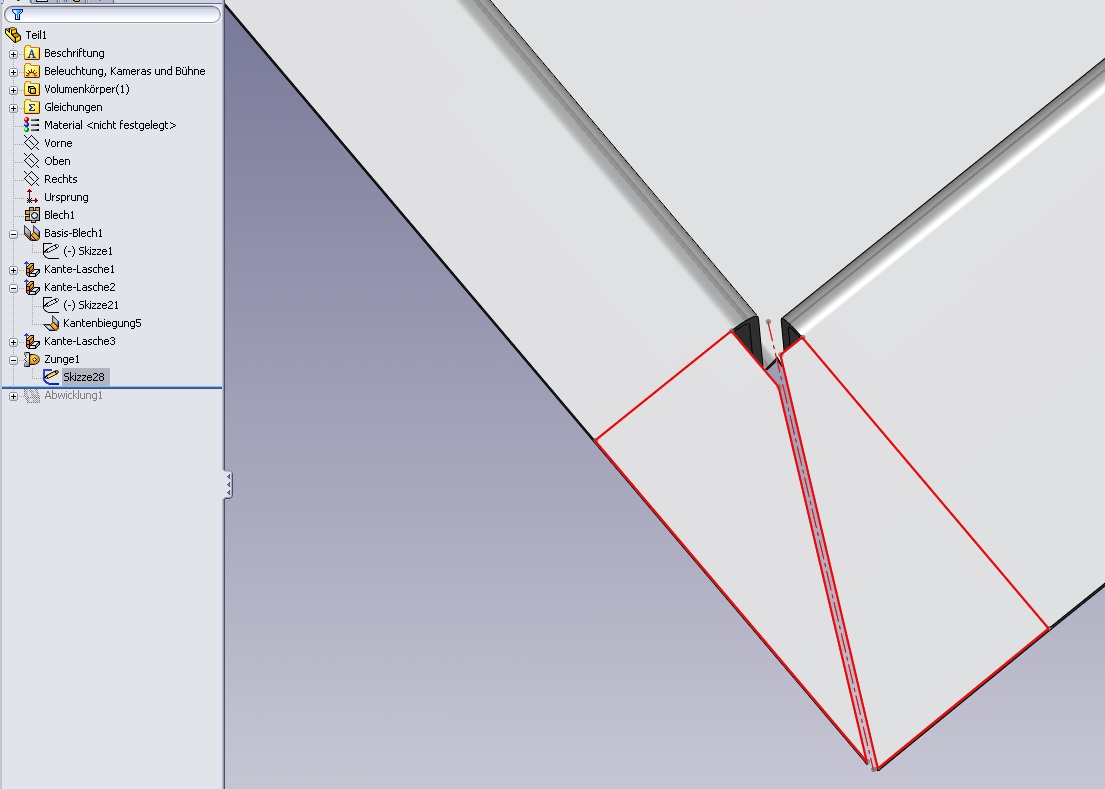The image size is (1105, 789).
Task: Select 'Material <nicht festgelegt>' label
Action: (110, 125)
